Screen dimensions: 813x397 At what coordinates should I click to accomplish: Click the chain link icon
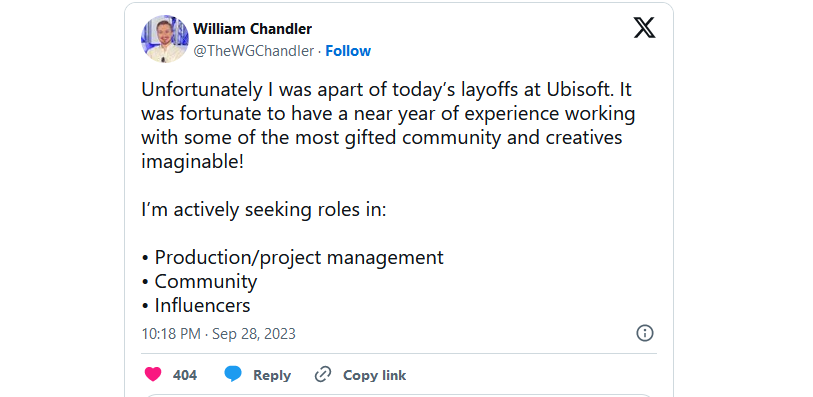pos(323,374)
